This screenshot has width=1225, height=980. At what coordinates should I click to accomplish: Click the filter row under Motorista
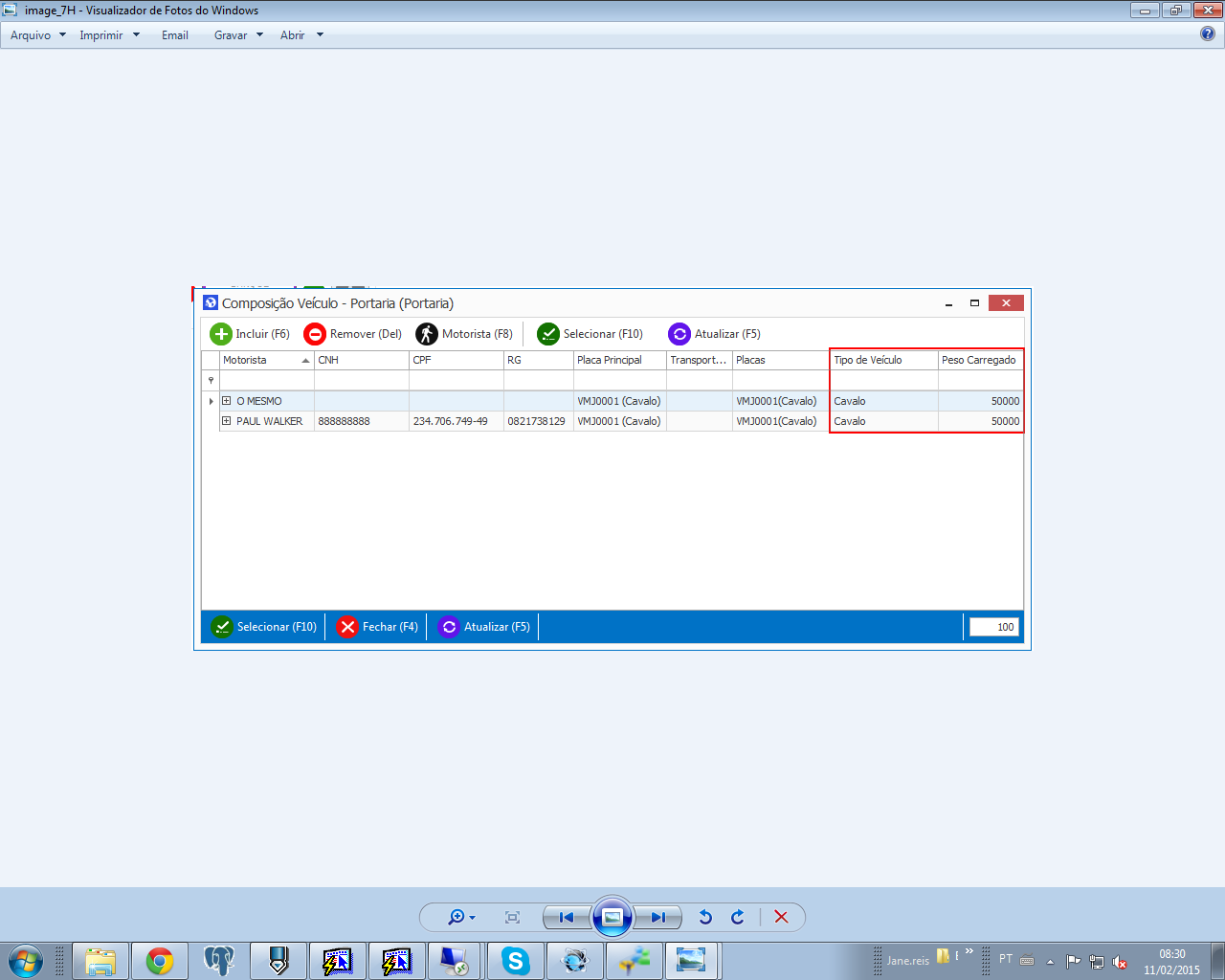coord(266,381)
